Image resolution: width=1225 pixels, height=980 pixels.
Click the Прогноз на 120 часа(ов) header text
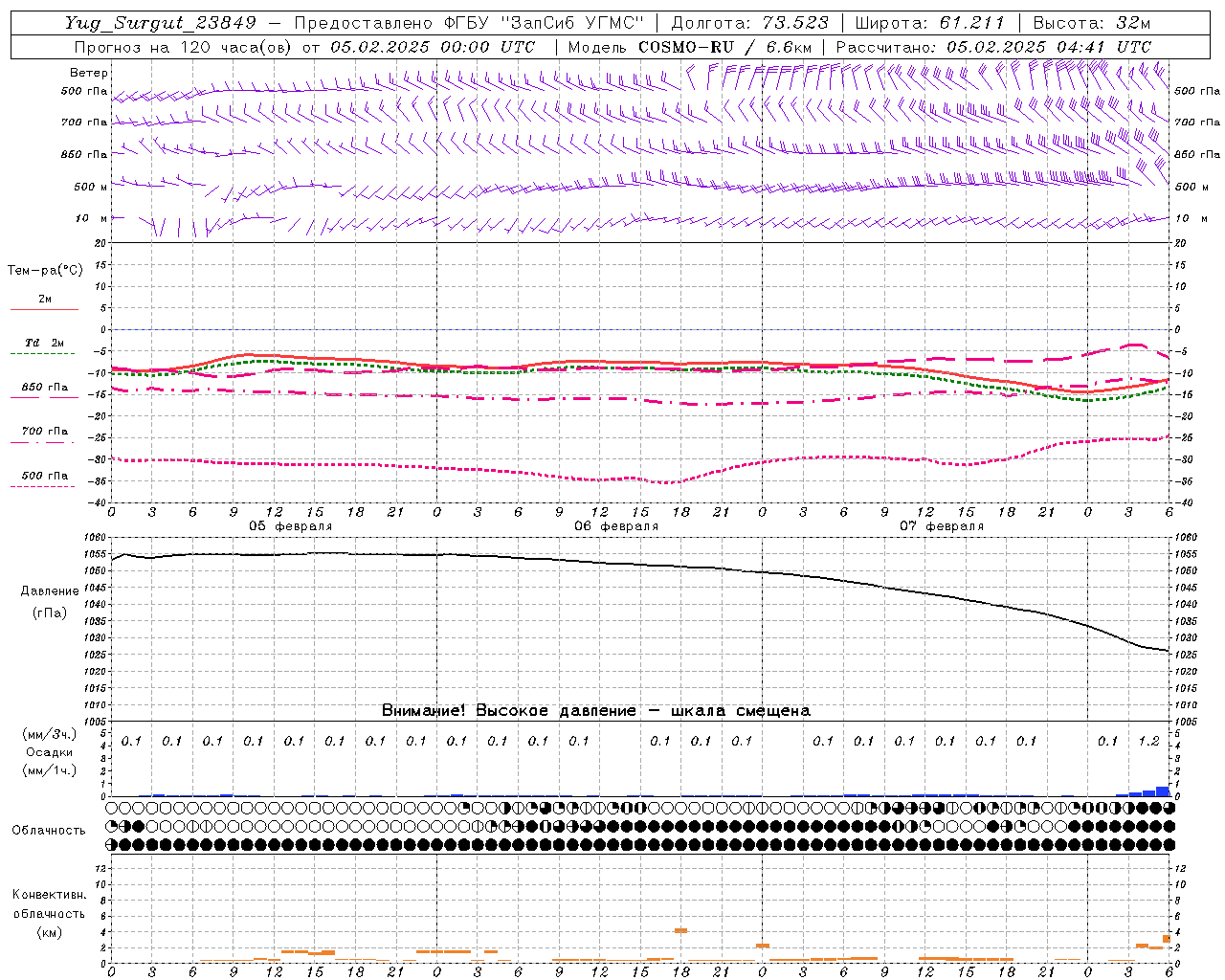pos(184,47)
